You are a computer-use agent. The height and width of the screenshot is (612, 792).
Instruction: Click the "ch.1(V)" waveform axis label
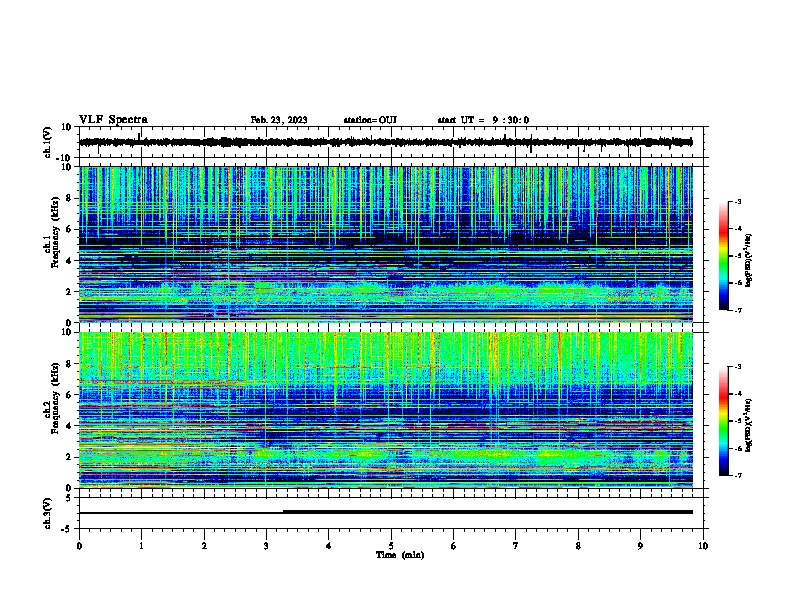(x=48, y=142)
